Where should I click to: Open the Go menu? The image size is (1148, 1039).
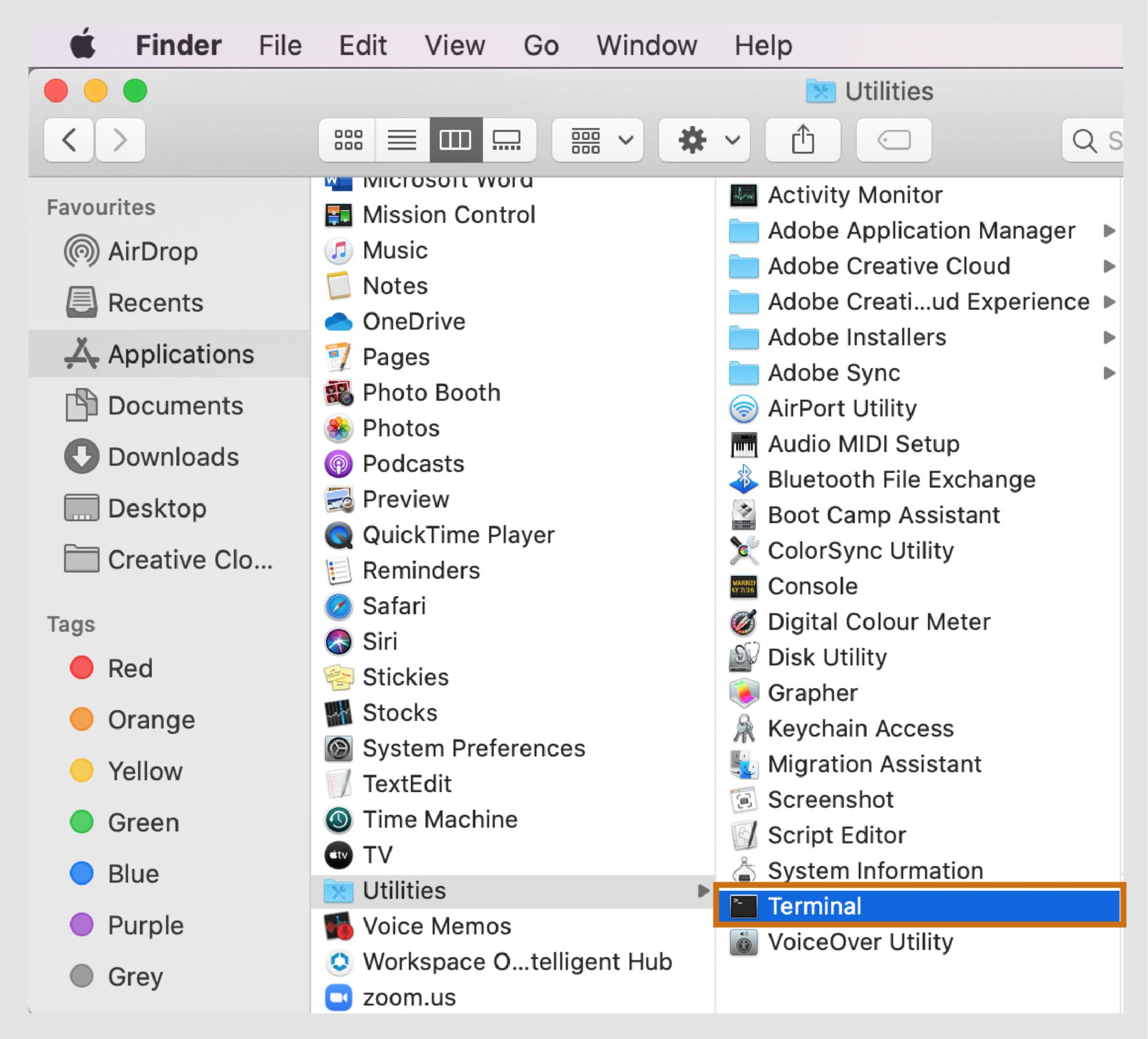point(541,45)
